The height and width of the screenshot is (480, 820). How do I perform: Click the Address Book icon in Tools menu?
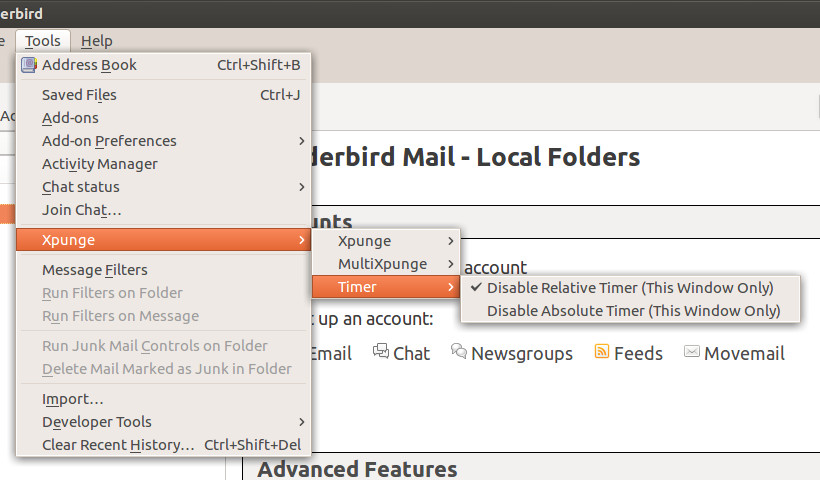29,65
